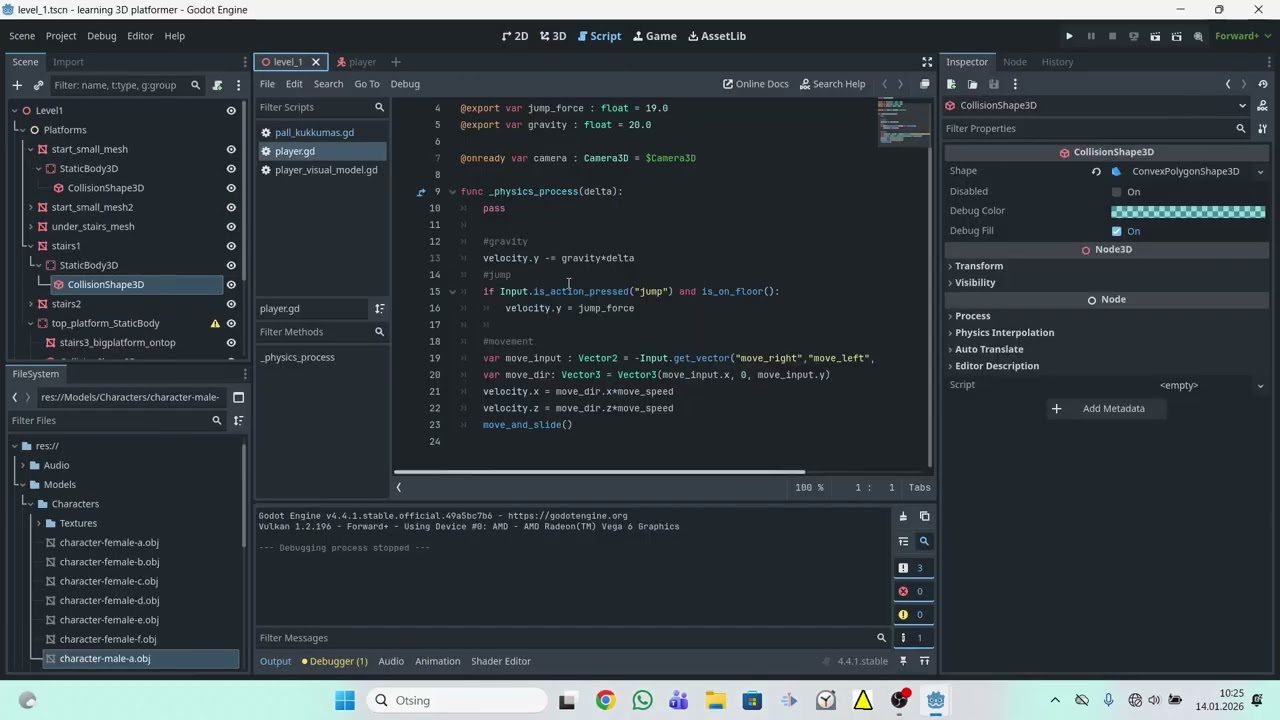Expand Visibility section in Inspector
This screenshot has height=720, width=1280.
(974, 283)
